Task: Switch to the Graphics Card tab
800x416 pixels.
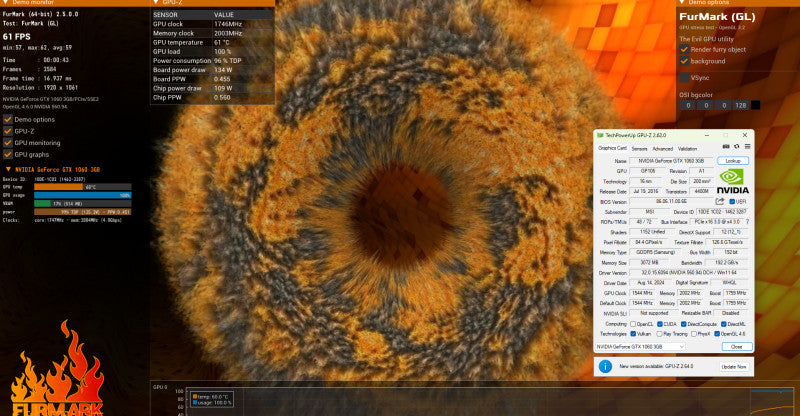Action: pyautogui.click(x=612, y=149)
